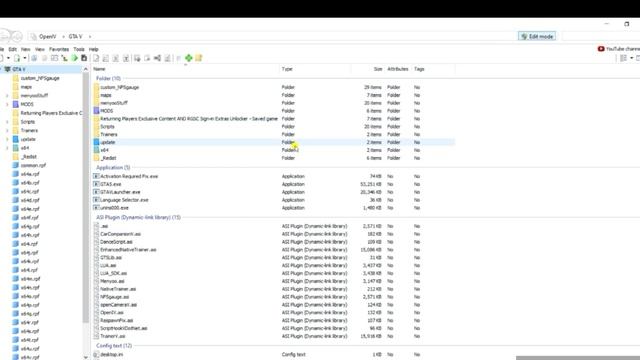This screenshot has height=360, width=640.
Task: Click the view layout icon at toolbar right
Action: pyautogui.click(x=623, y=58)
